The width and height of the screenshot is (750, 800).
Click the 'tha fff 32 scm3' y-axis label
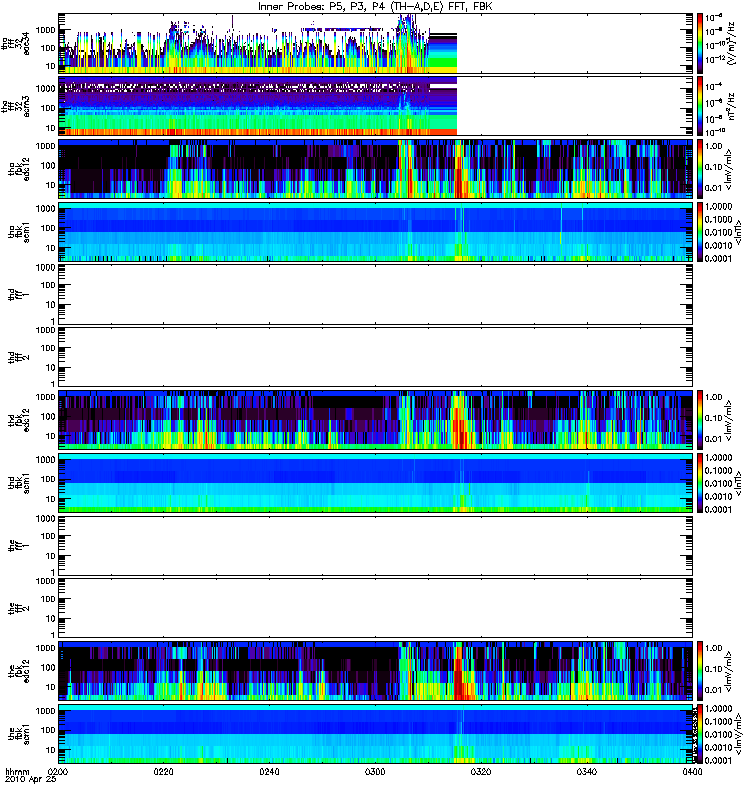pos(15,106)
